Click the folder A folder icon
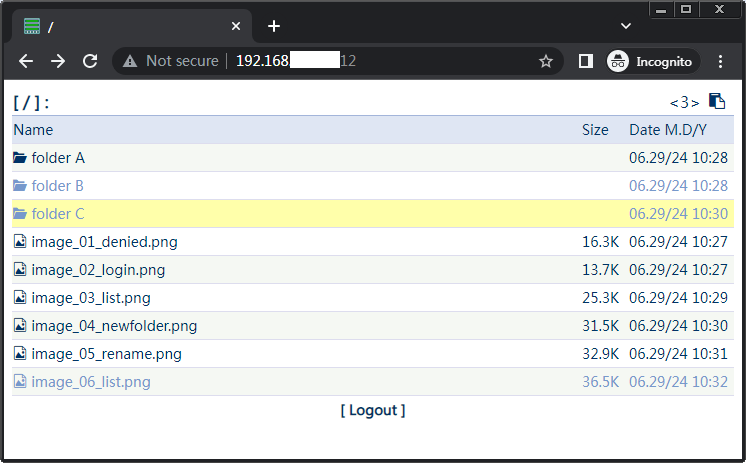This screenshot has height=463, width=746. pos(20,158)
